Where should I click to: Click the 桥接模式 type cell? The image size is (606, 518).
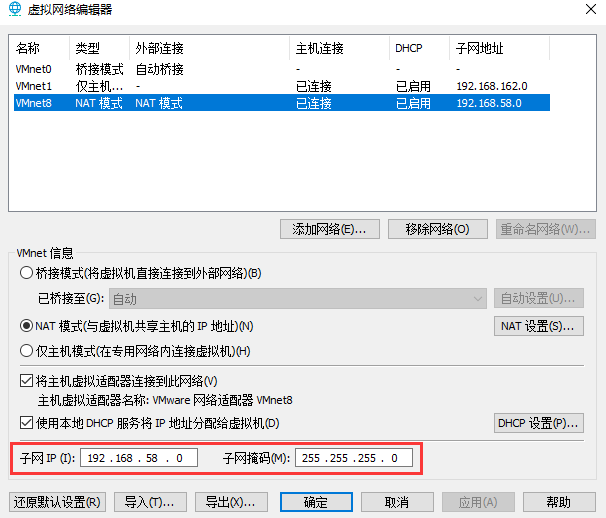99,69
